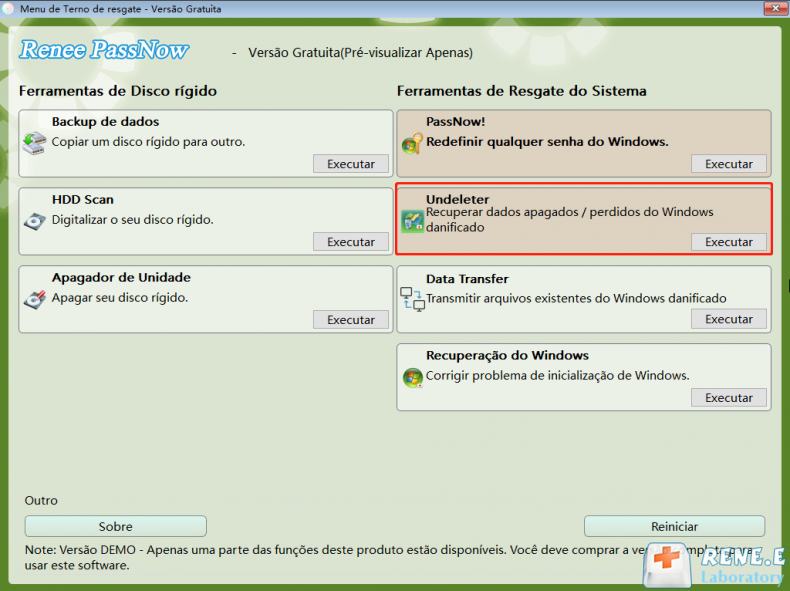Click the Apagador de Unidade eraser icon
Screen dimensions: 790x591
(x=34, y=299)
